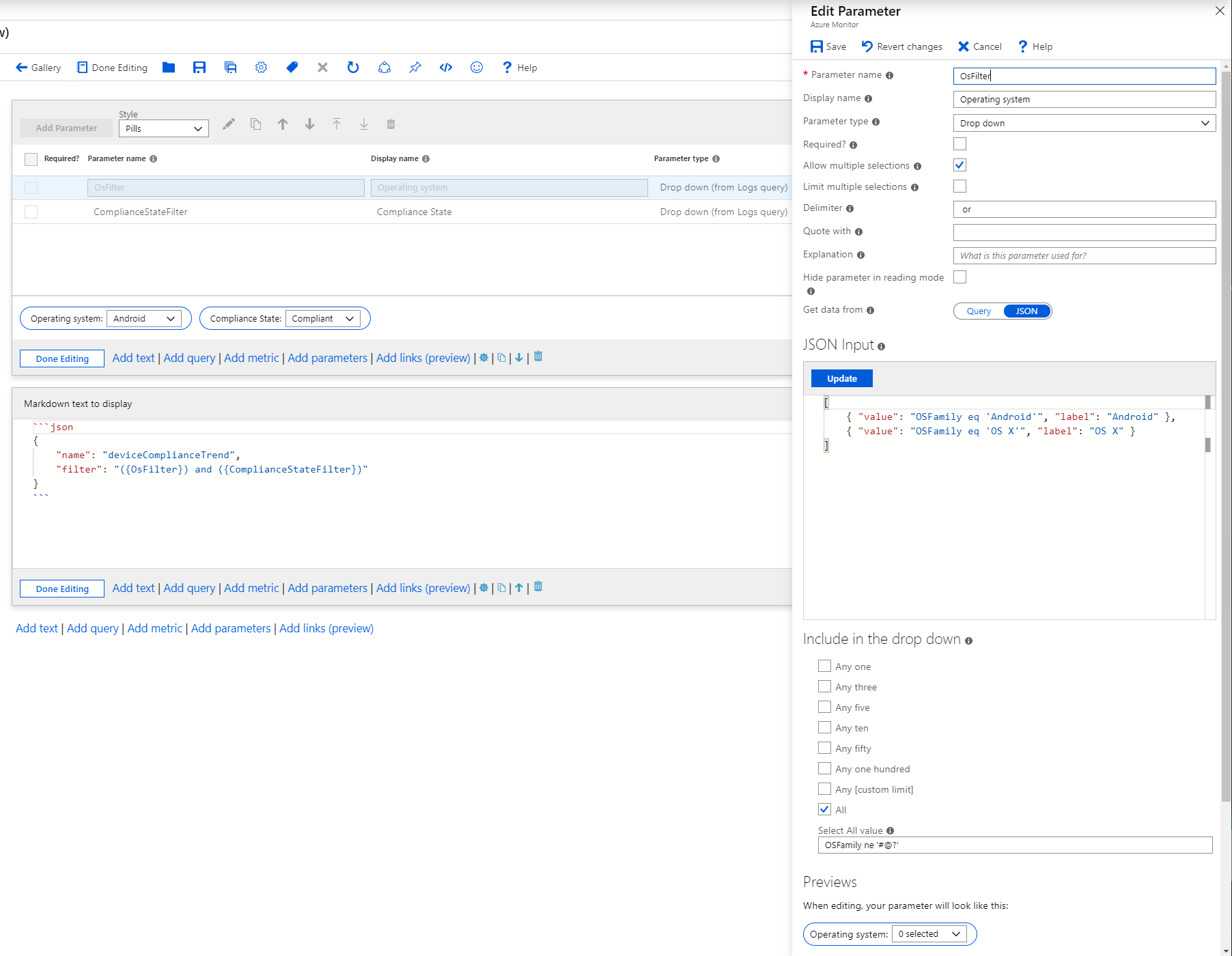Open the folder icon in workbook toolbar

(x=169, y=68)
